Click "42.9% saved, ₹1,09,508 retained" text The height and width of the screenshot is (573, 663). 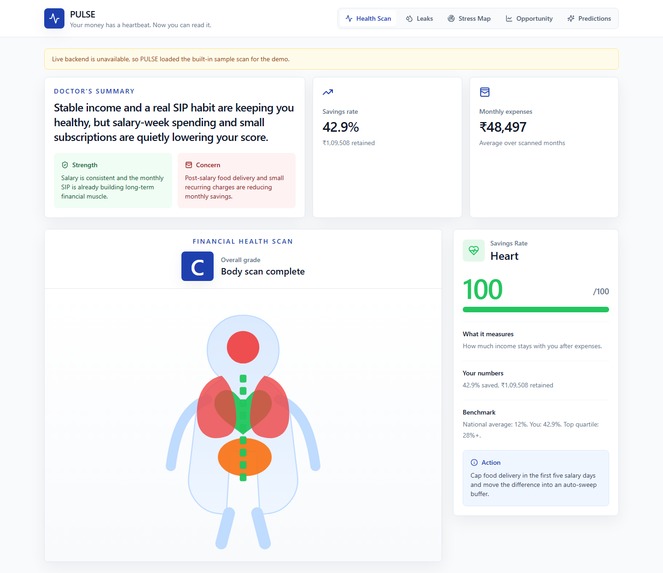pos(508,385)
